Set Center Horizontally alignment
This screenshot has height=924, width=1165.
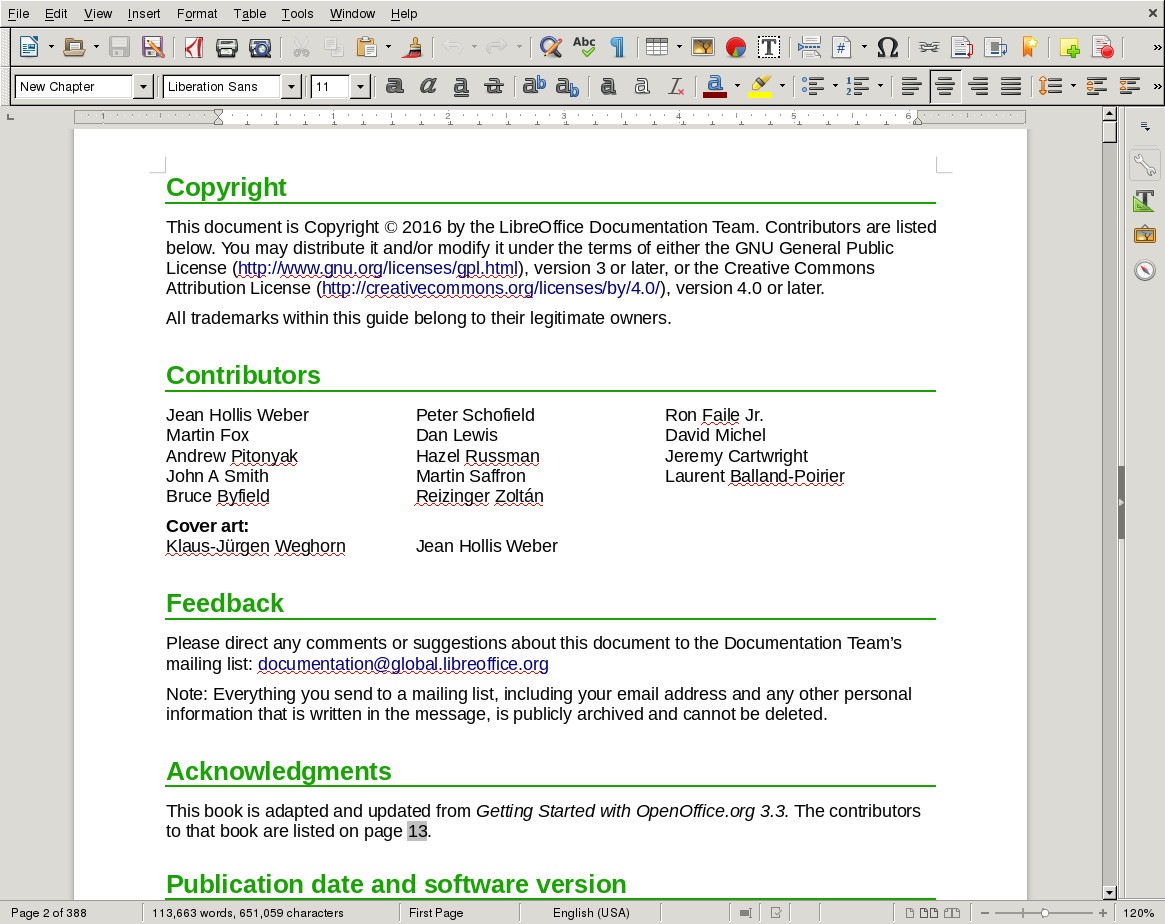point(944,86)
